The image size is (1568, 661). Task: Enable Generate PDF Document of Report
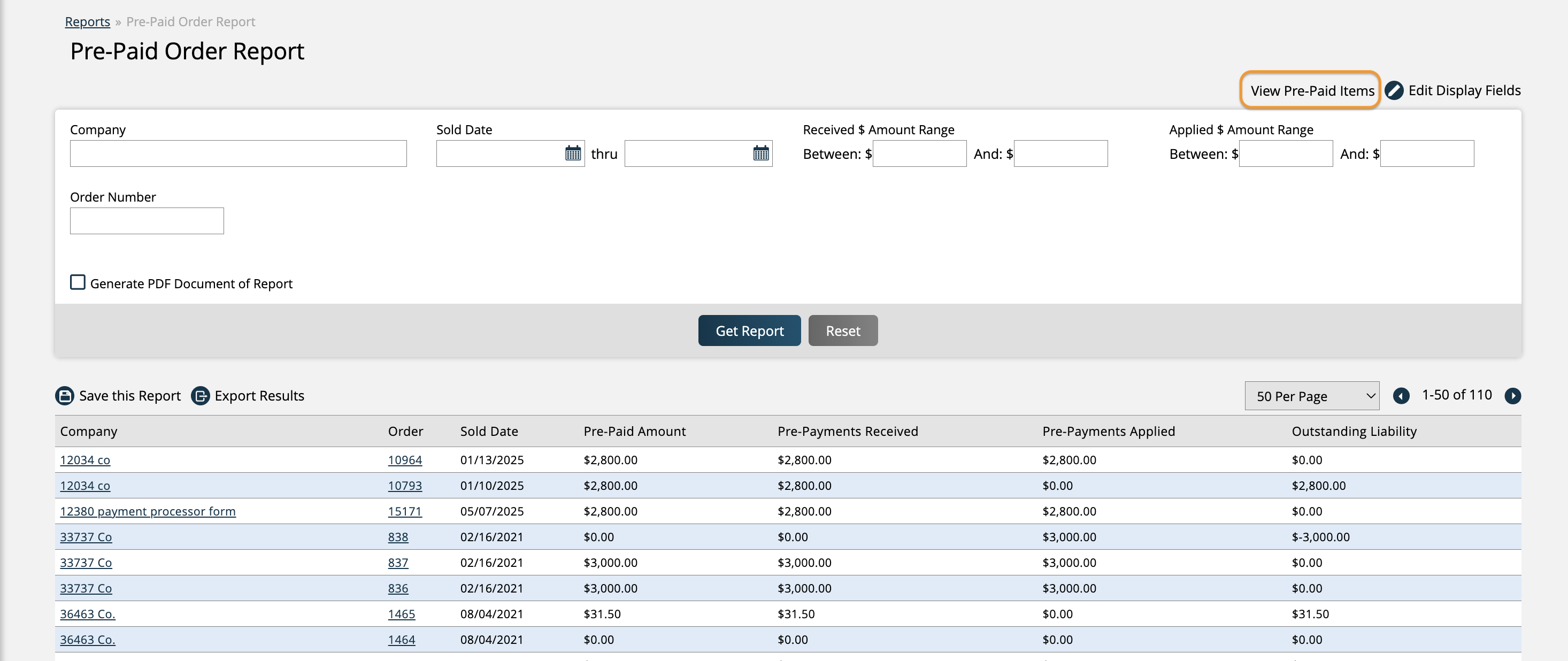point(78,282)
